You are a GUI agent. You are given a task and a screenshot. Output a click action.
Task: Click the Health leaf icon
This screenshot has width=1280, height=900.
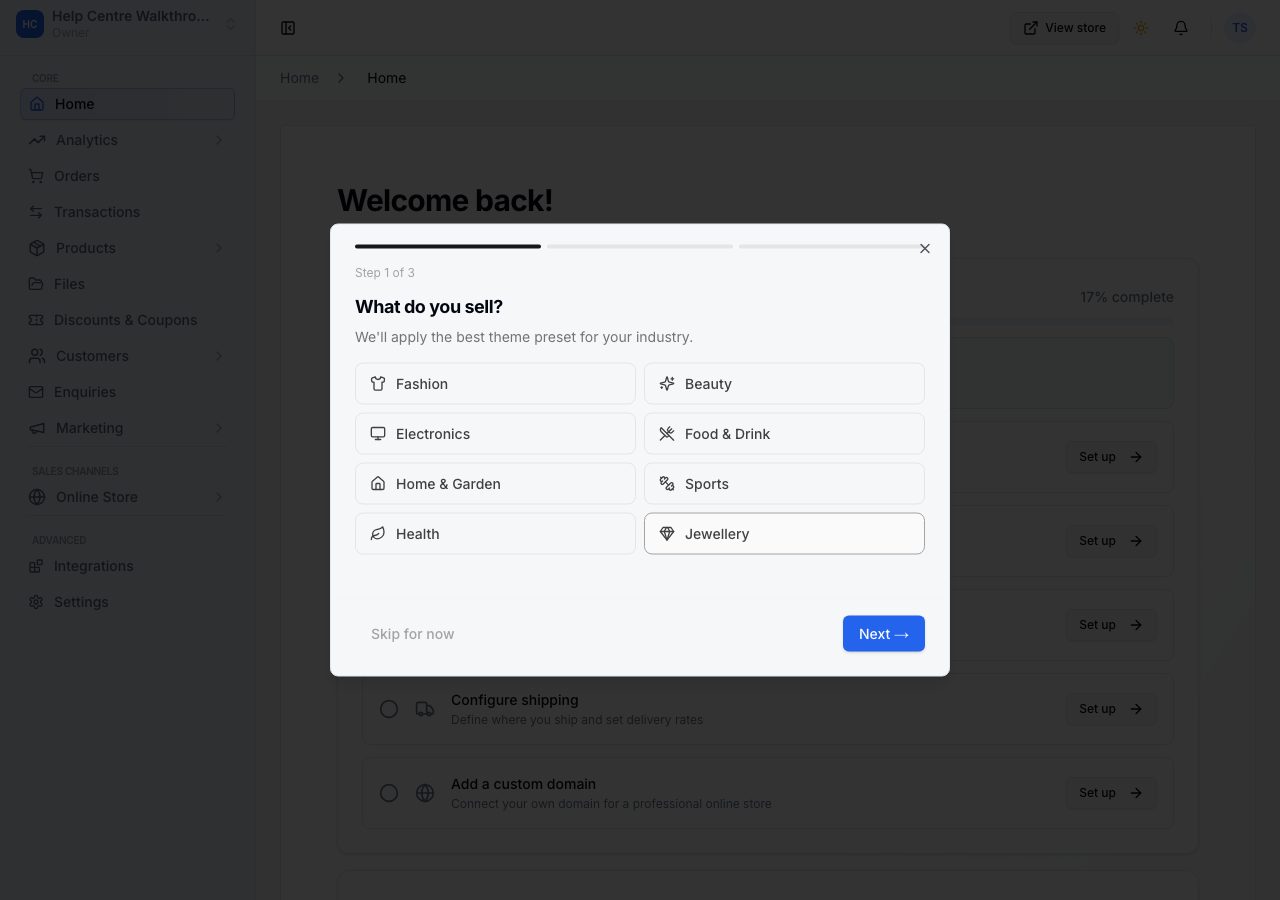tap(378, 534)
